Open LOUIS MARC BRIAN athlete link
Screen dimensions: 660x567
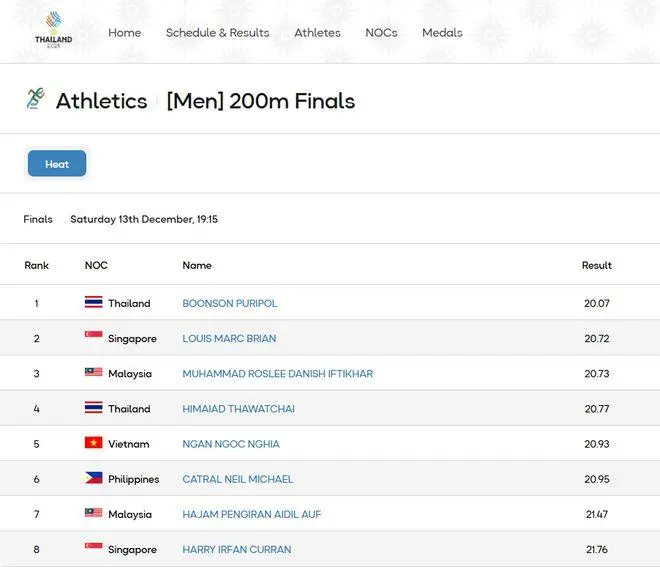[x=229, y=338]
